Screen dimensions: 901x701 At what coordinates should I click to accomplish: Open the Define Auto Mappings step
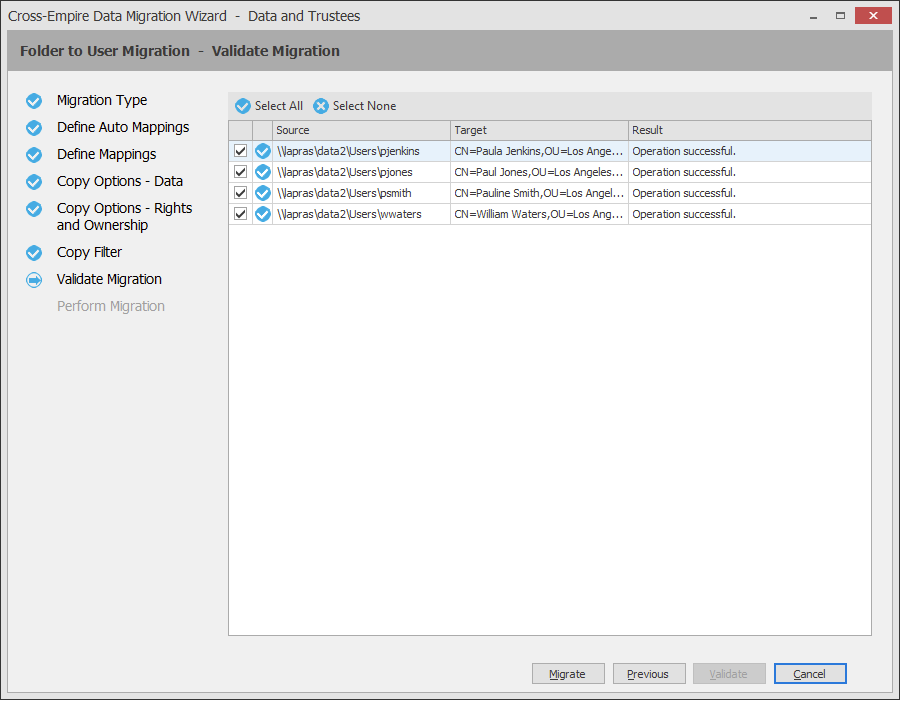tap(122, 128)
